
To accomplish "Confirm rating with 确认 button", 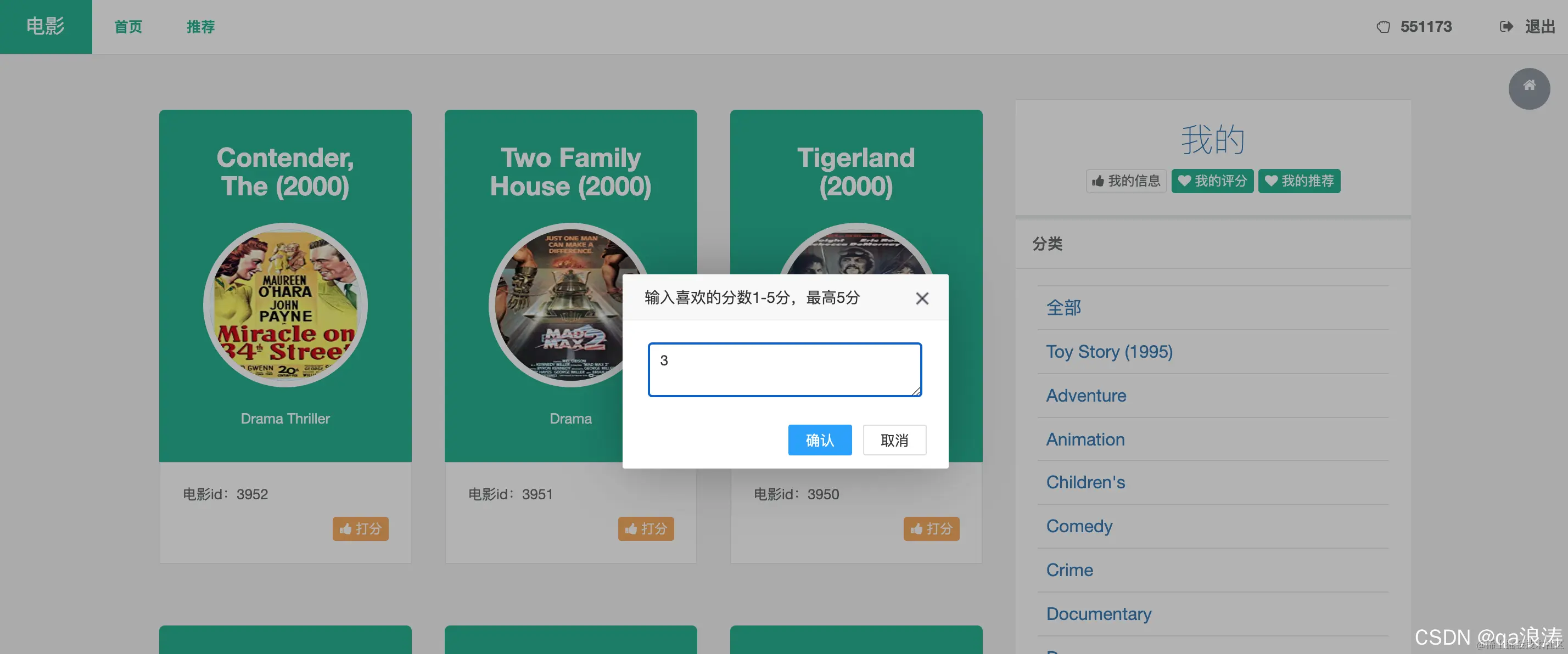I will [x=819, y=440].
